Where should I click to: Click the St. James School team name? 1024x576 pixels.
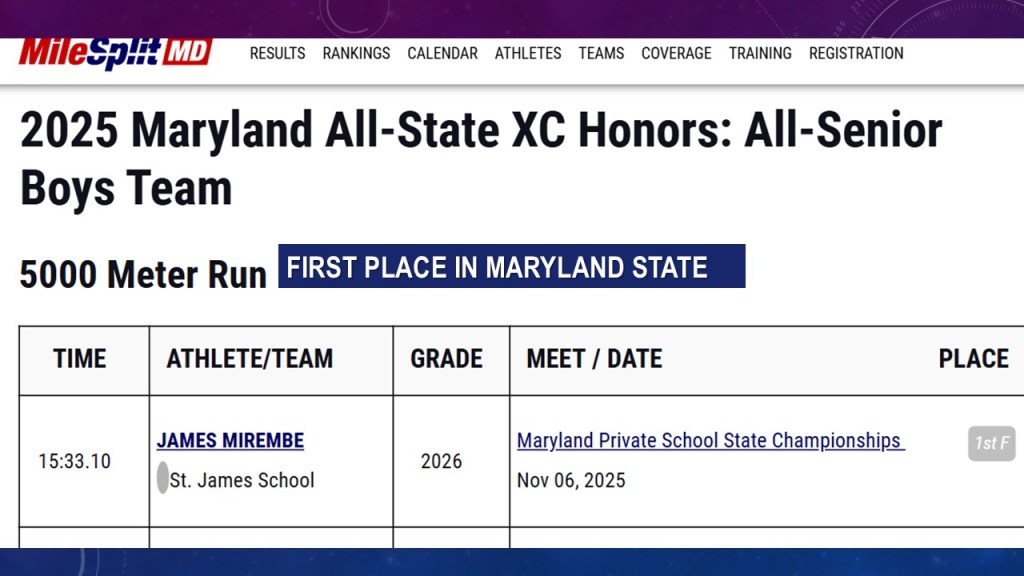[242, 480]
